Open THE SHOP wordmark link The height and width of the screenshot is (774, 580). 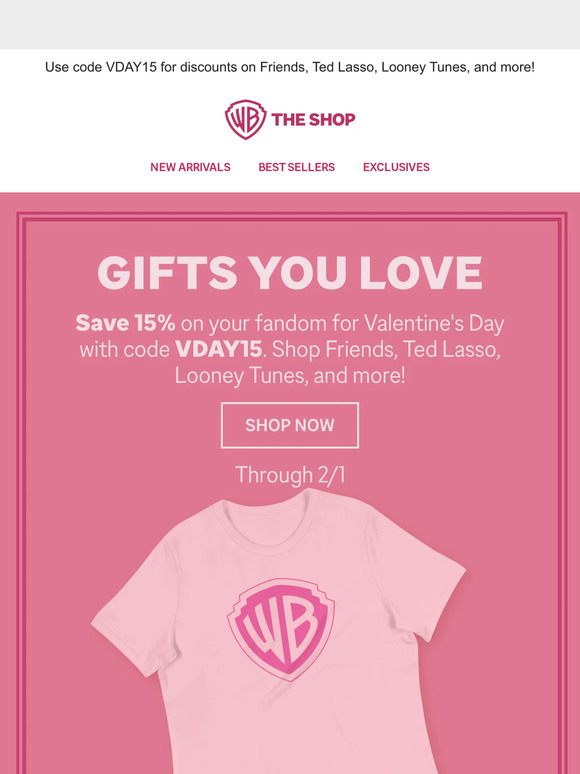tap(313, 119)
